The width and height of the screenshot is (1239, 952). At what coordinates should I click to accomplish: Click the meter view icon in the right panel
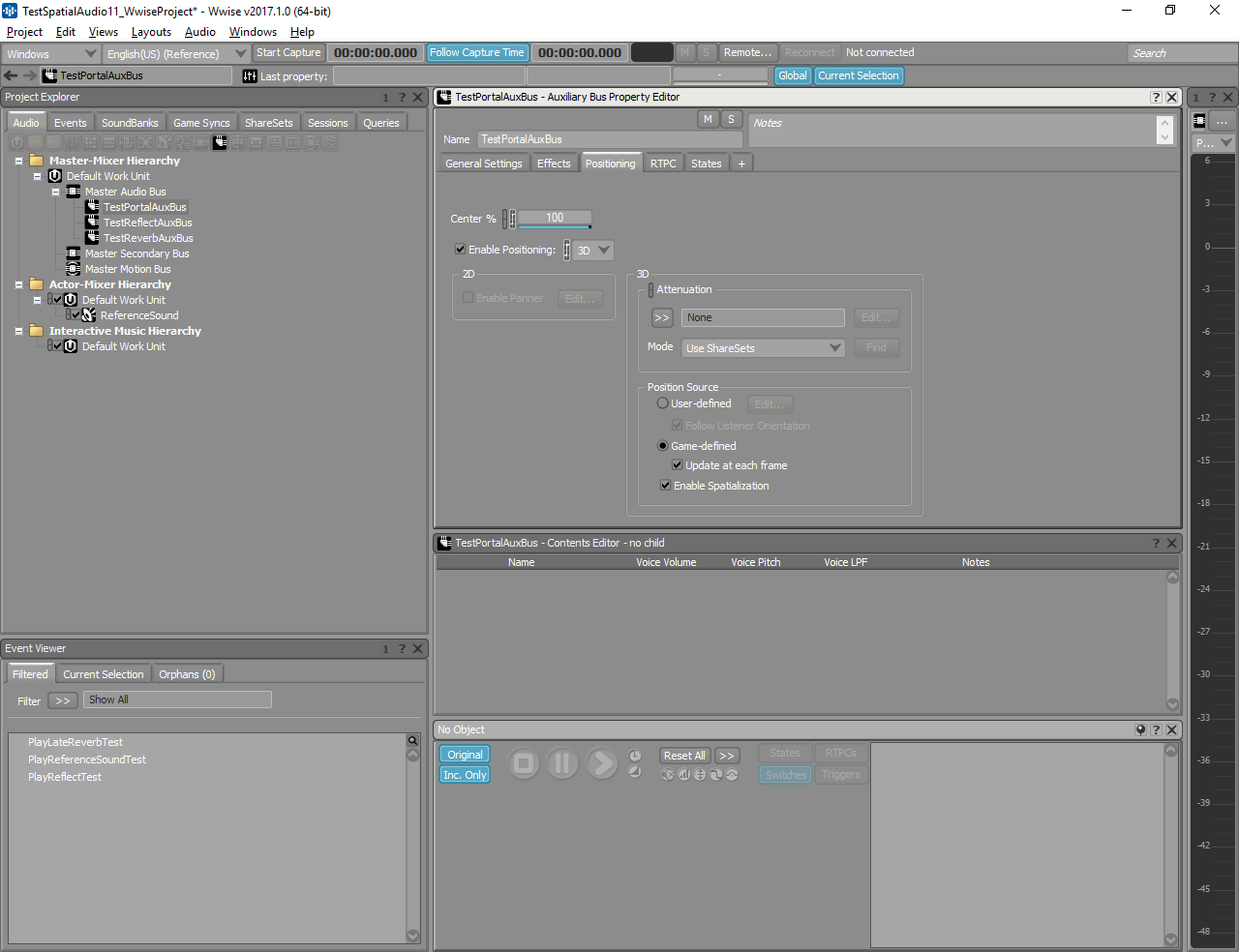pos(1199,121)
